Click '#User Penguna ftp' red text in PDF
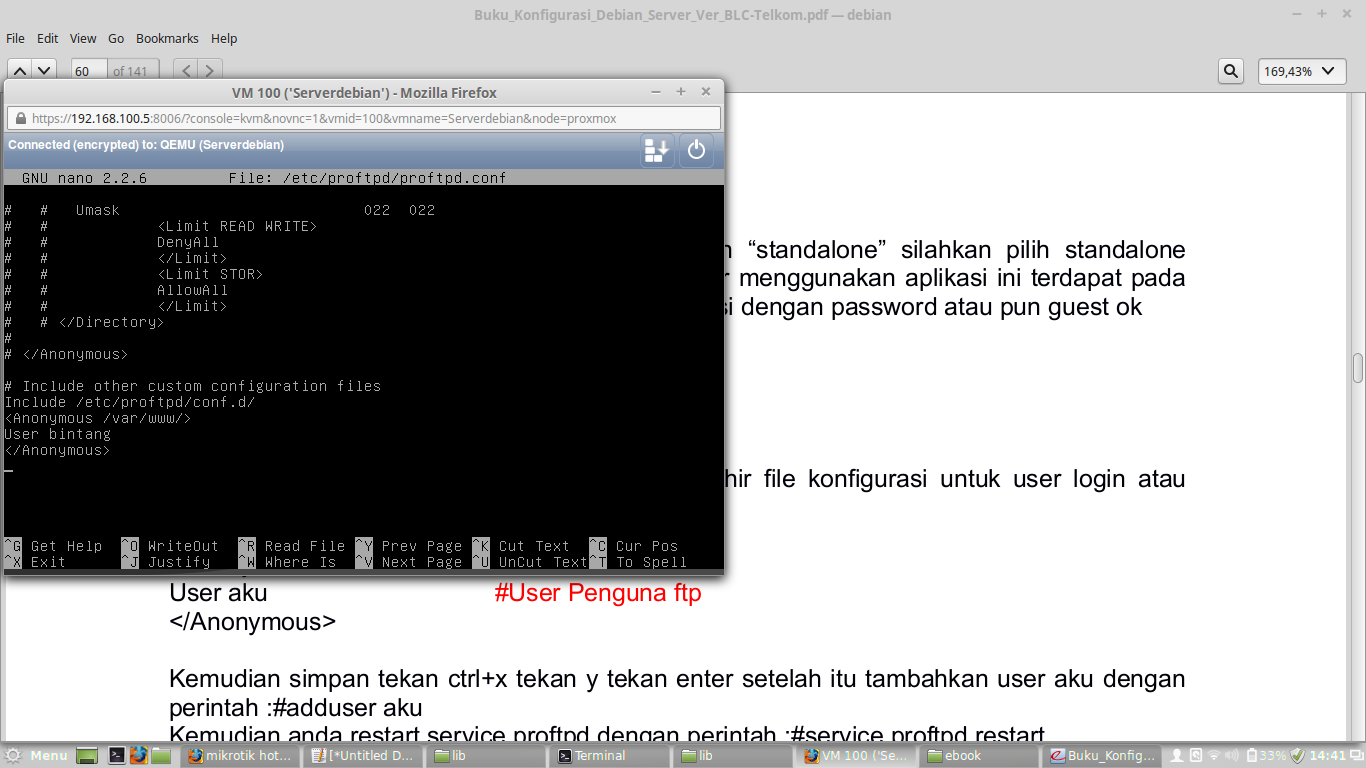Viewport: 1366px width, 768px height. pos(598,593)
